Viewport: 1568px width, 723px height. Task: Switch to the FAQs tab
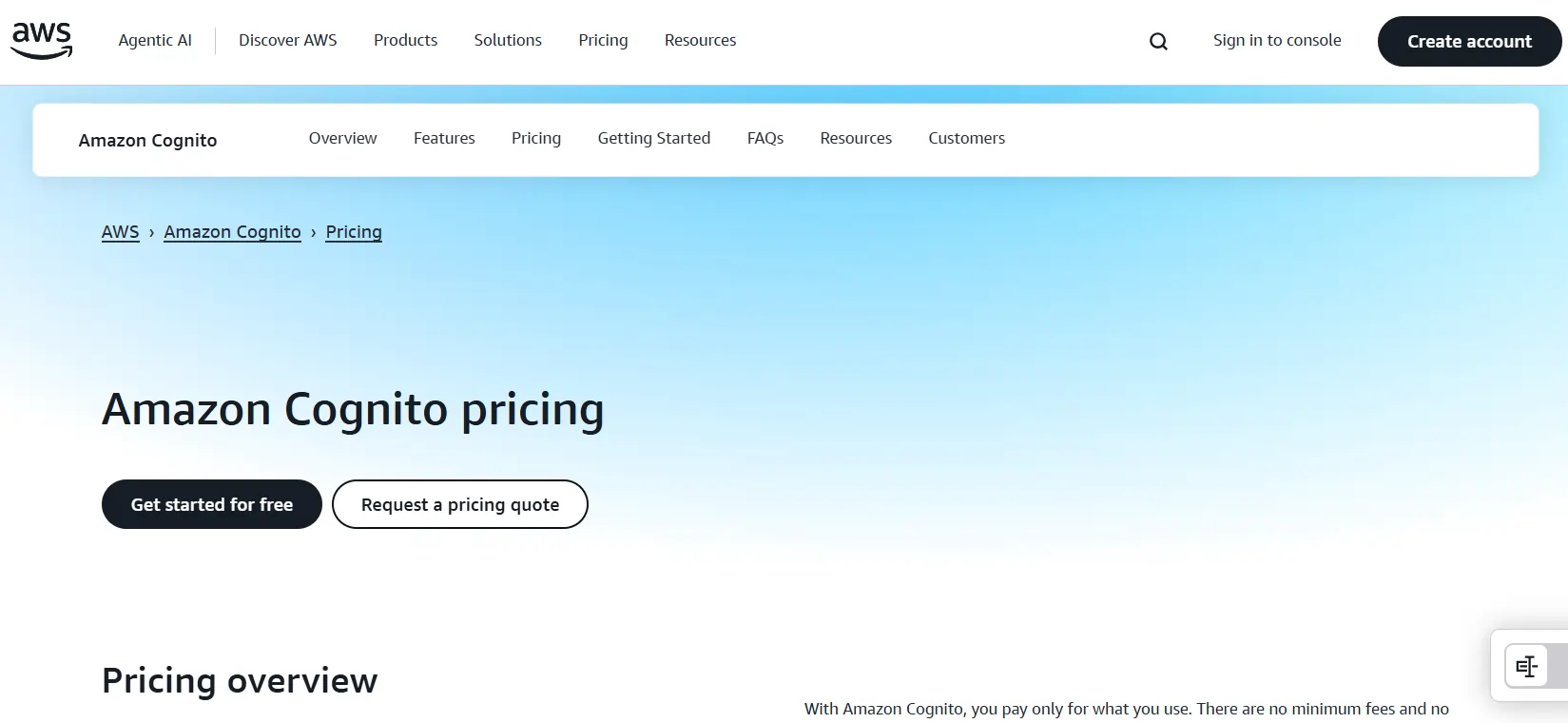(x=765, y=138)
